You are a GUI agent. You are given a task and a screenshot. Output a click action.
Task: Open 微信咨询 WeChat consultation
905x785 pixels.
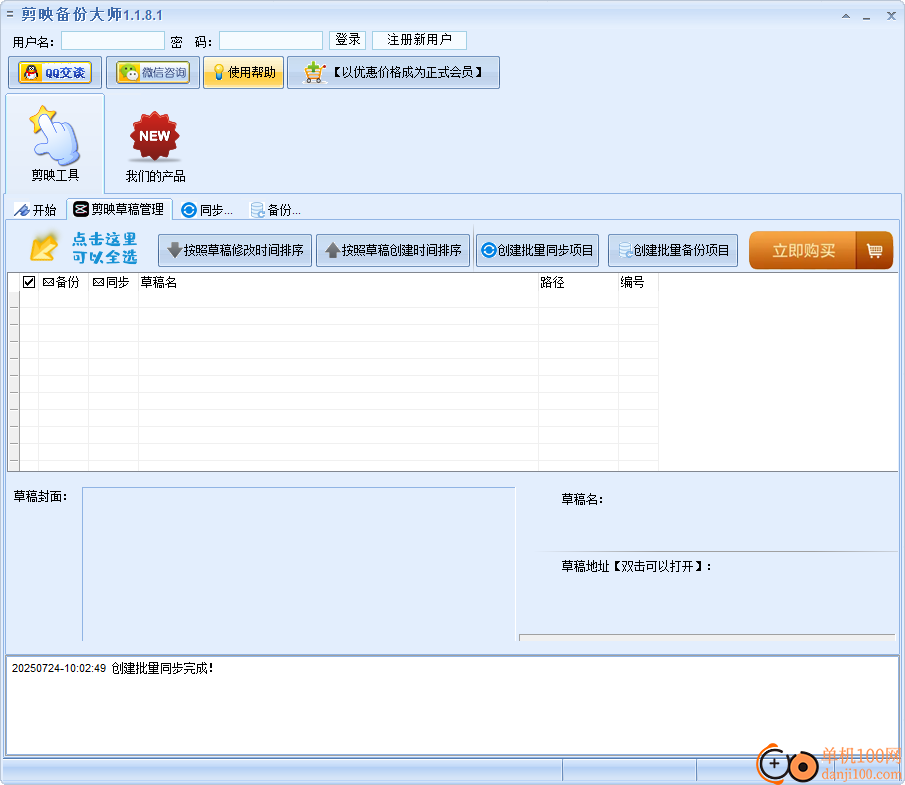[153, 73]
